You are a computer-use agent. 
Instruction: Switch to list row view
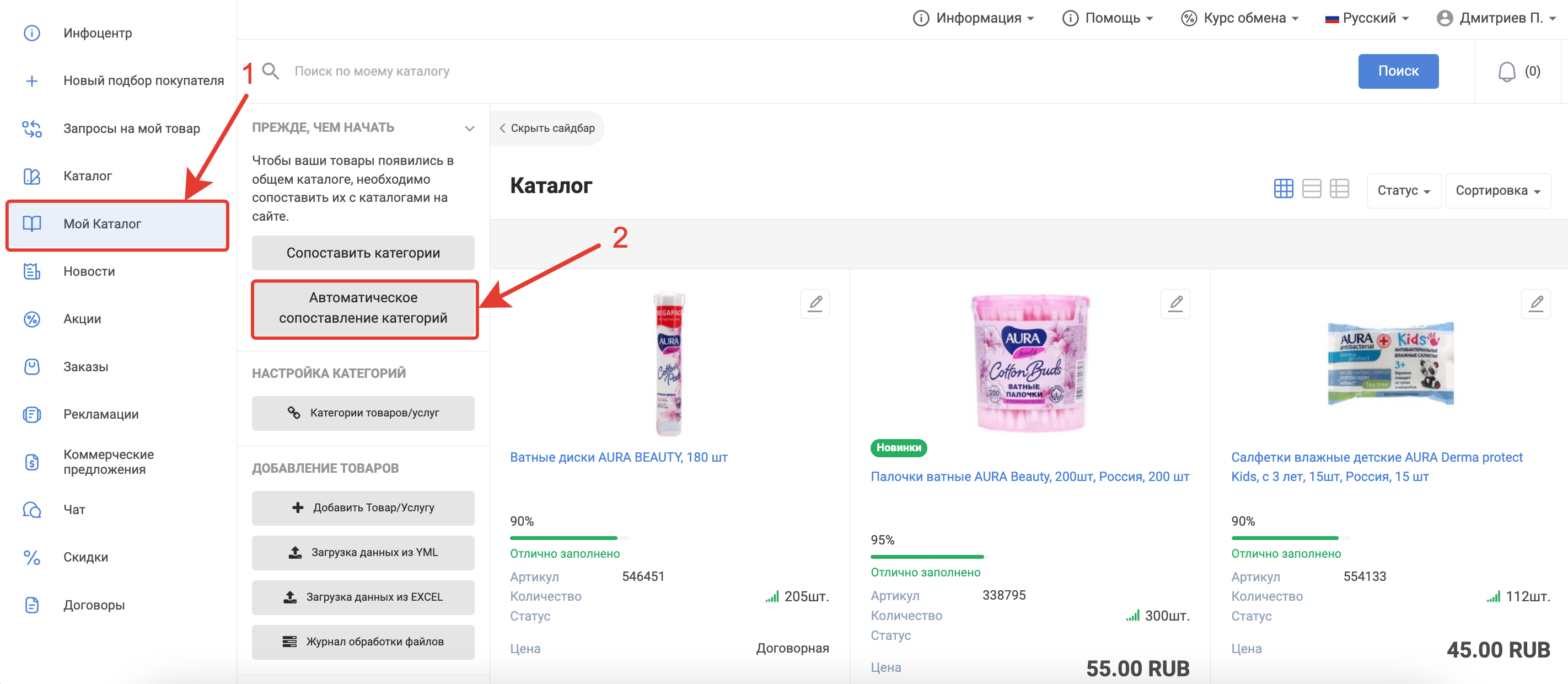click(1311, 189)
